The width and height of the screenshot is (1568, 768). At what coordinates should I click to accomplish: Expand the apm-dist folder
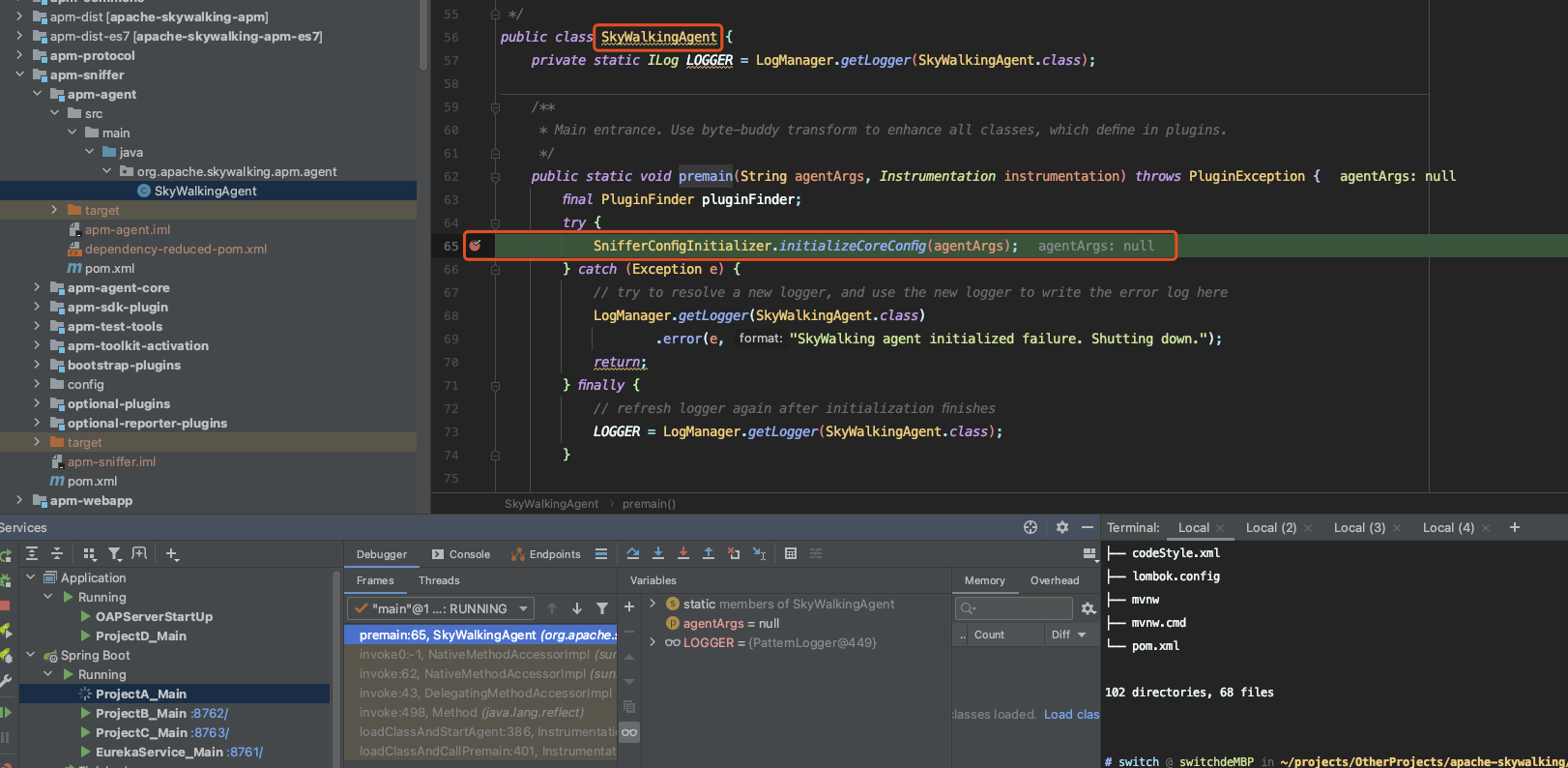[x=19, y=16]
